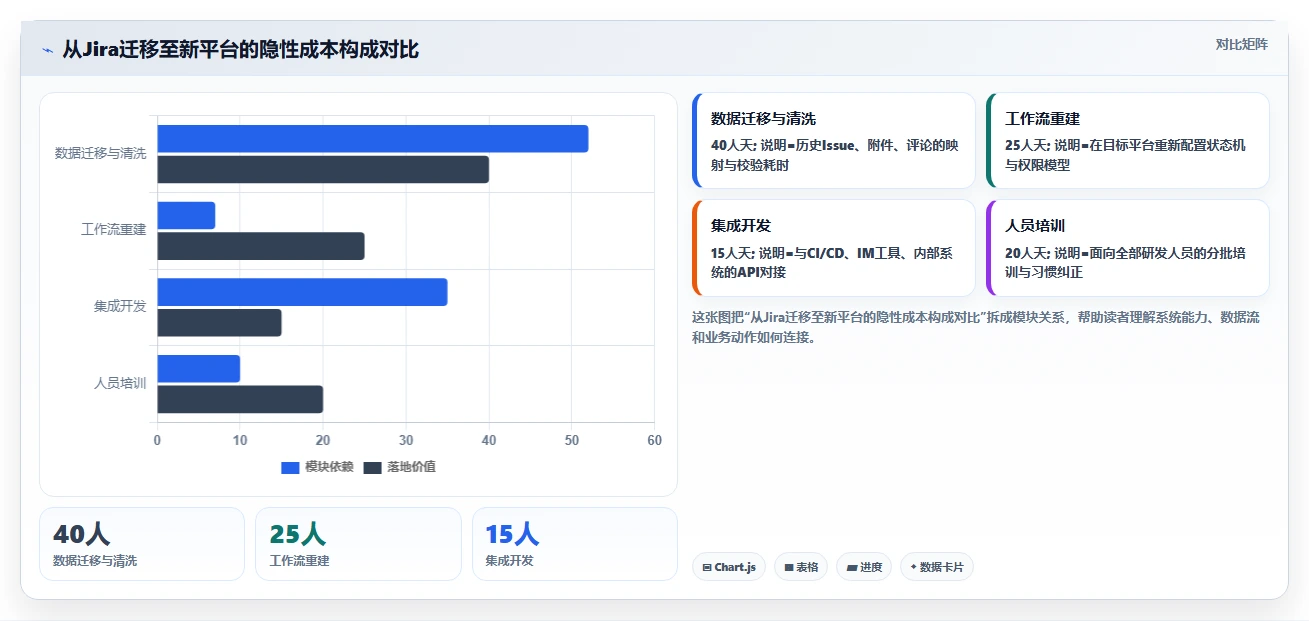Click the 数据卡片 tag chip
This screenshot has width=1309, height=621.
[x=937, y=567]
